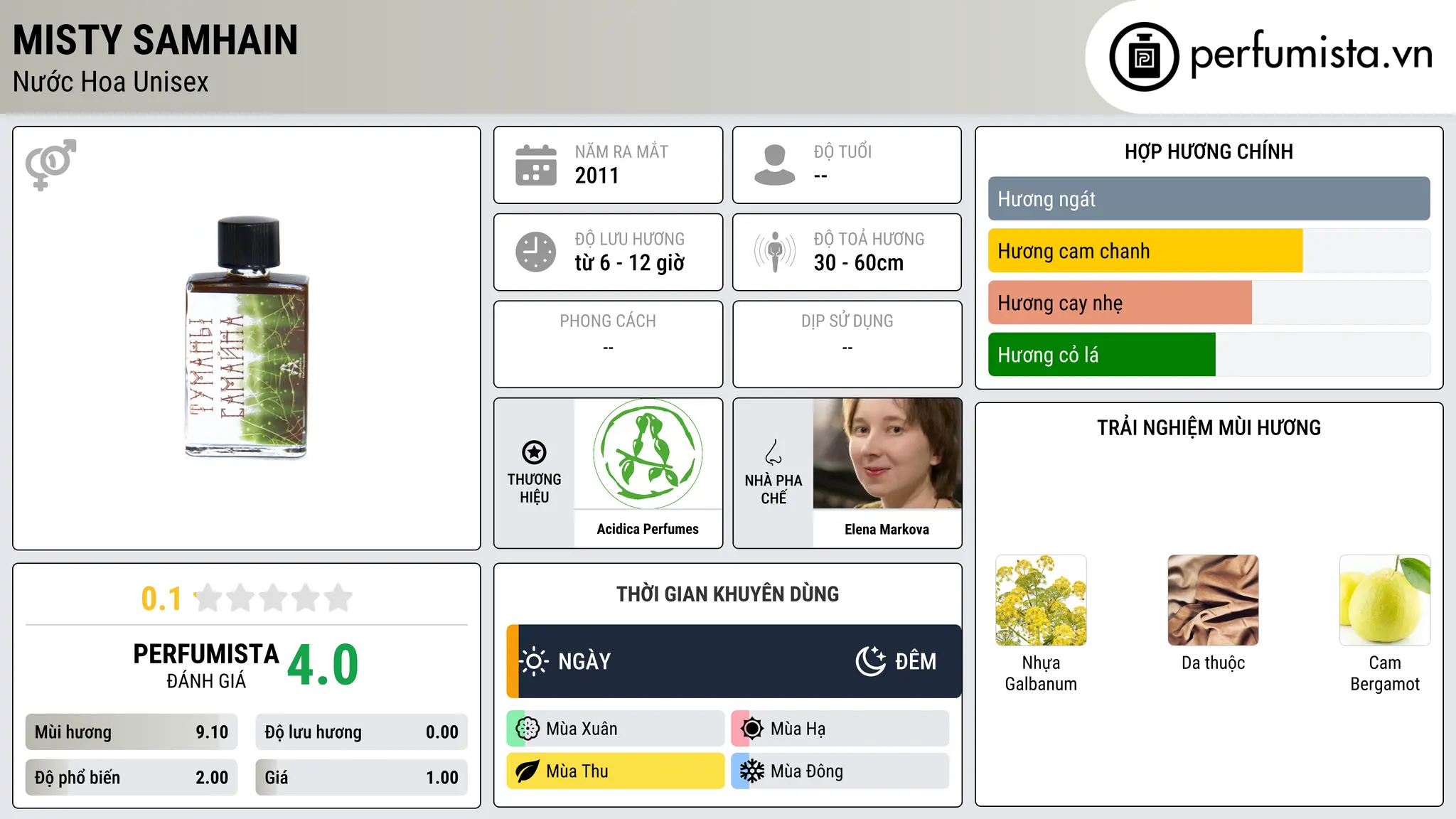1456x819 pixels.
Task: Click the từ 6 - 12 giờ longevity value
Action: coord(630,263)
